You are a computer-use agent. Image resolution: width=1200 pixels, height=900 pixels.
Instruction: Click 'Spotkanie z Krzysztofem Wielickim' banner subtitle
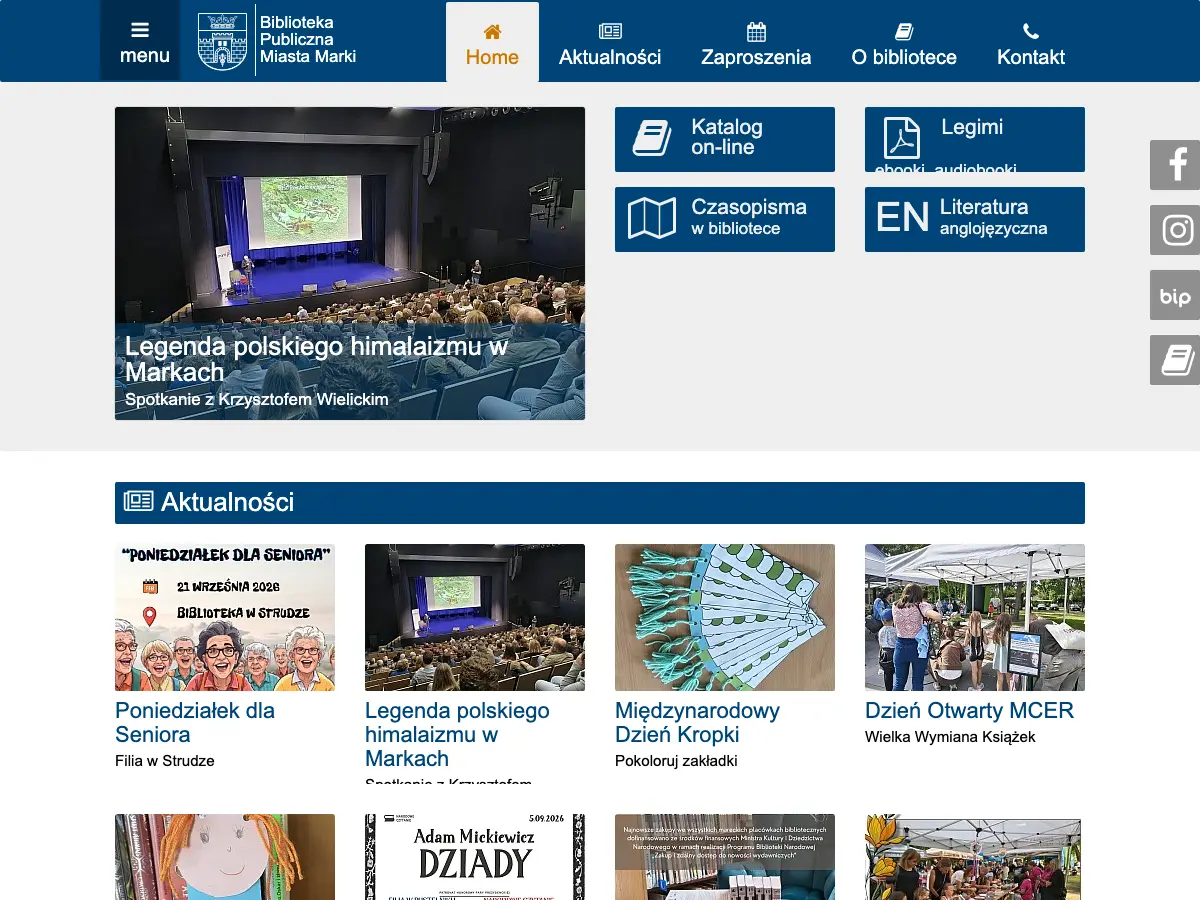(x=257, y=399)
